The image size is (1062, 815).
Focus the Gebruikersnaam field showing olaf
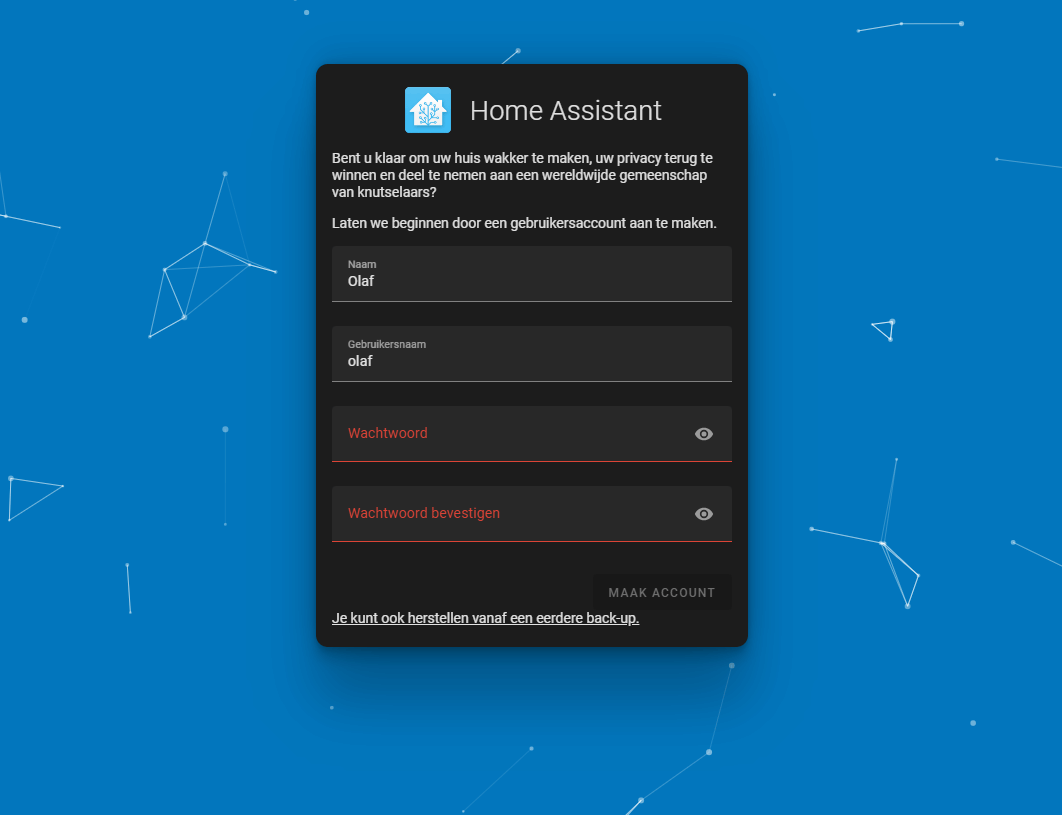500,354
